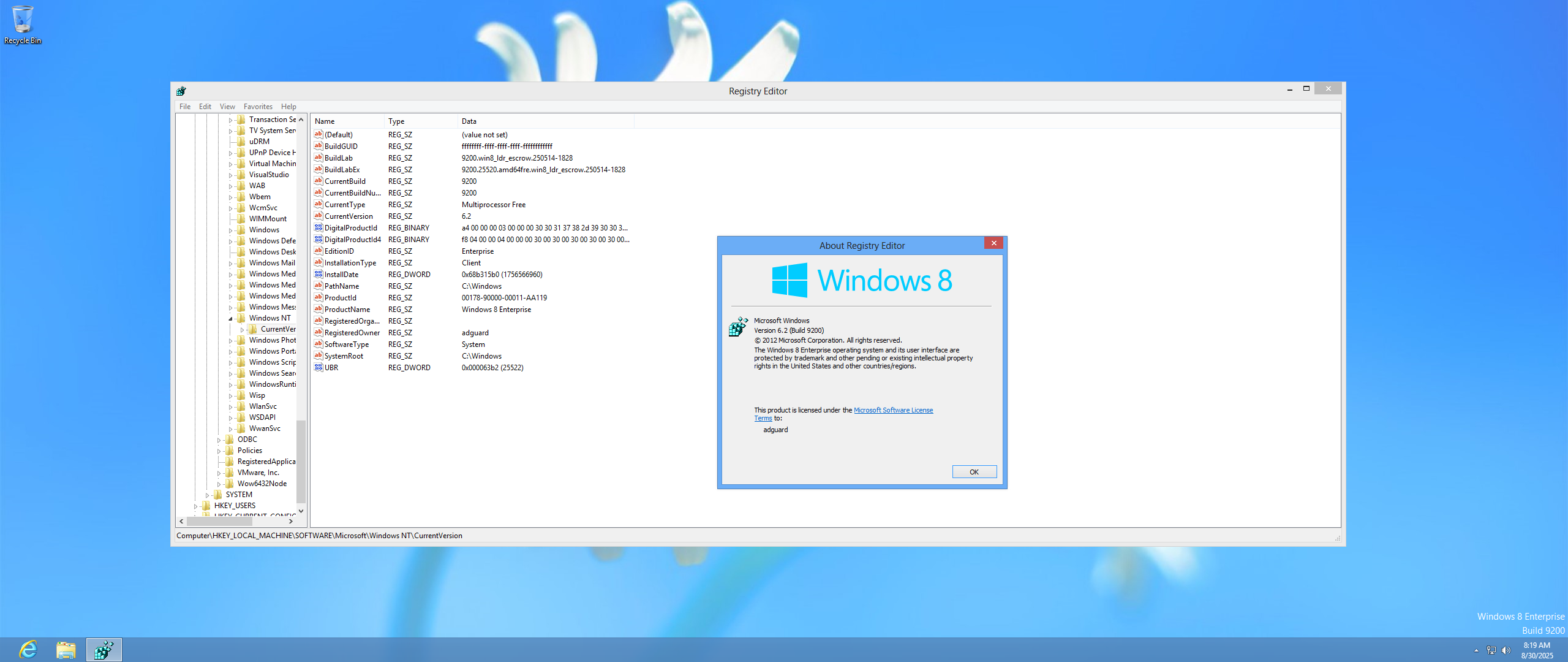Click the network tray icon
1568x662 pixels.
1491,650
